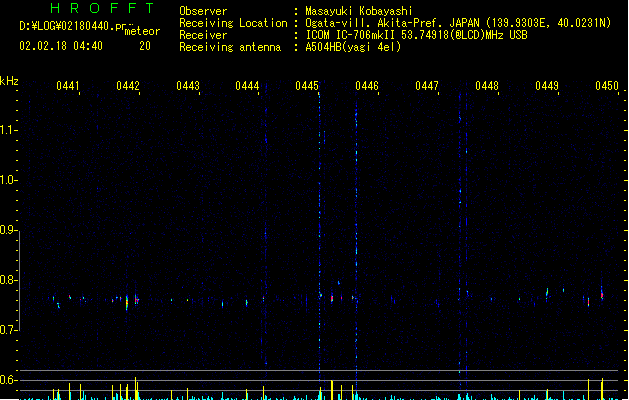This screenshot has width=629, height=400.
Task: Click the 0.7 kHz axis label
Action: pos(8,330)
